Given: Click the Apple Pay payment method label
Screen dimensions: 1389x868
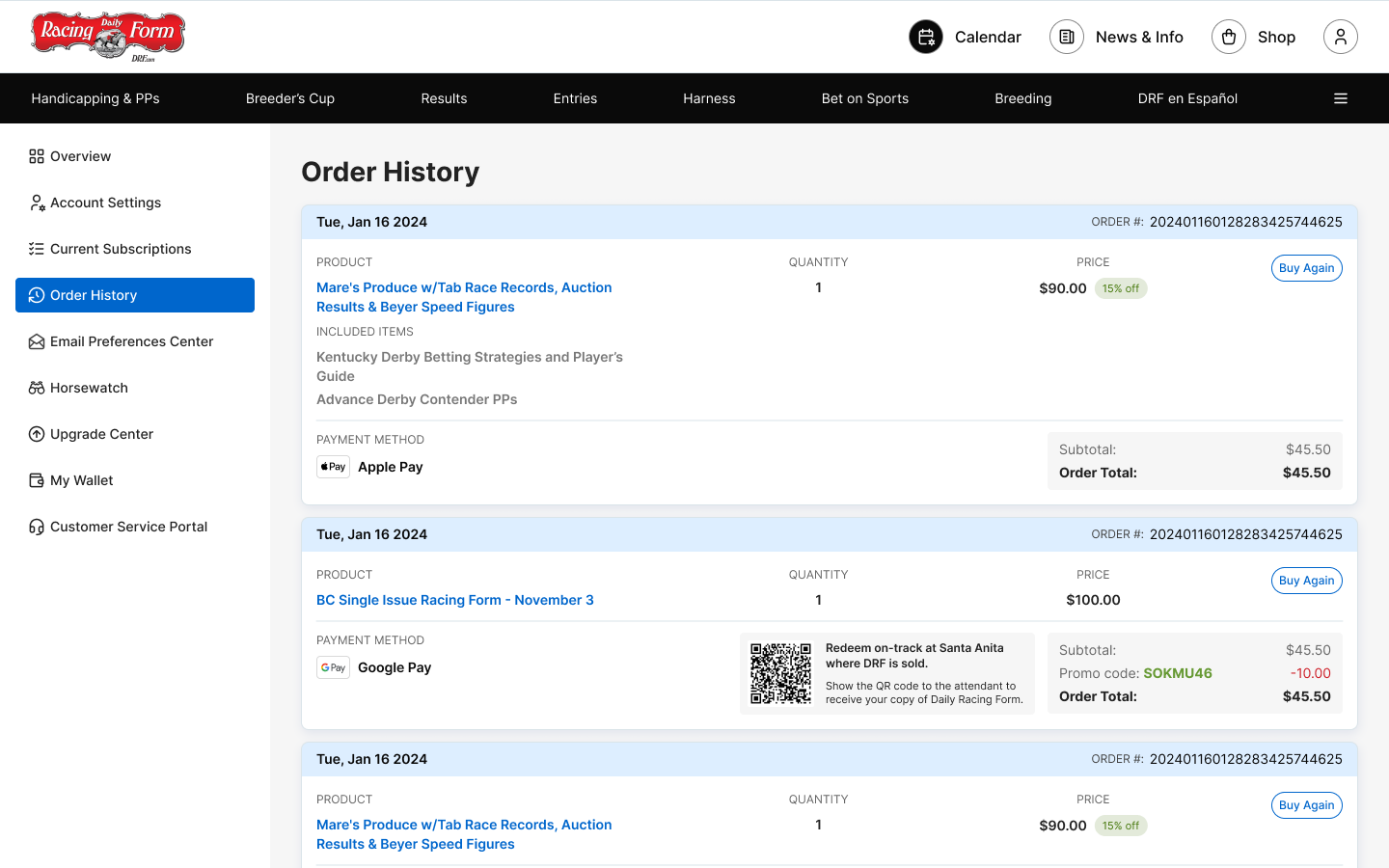Looking at the screenshot, I should pyautogui.click(x=391, y=467).
